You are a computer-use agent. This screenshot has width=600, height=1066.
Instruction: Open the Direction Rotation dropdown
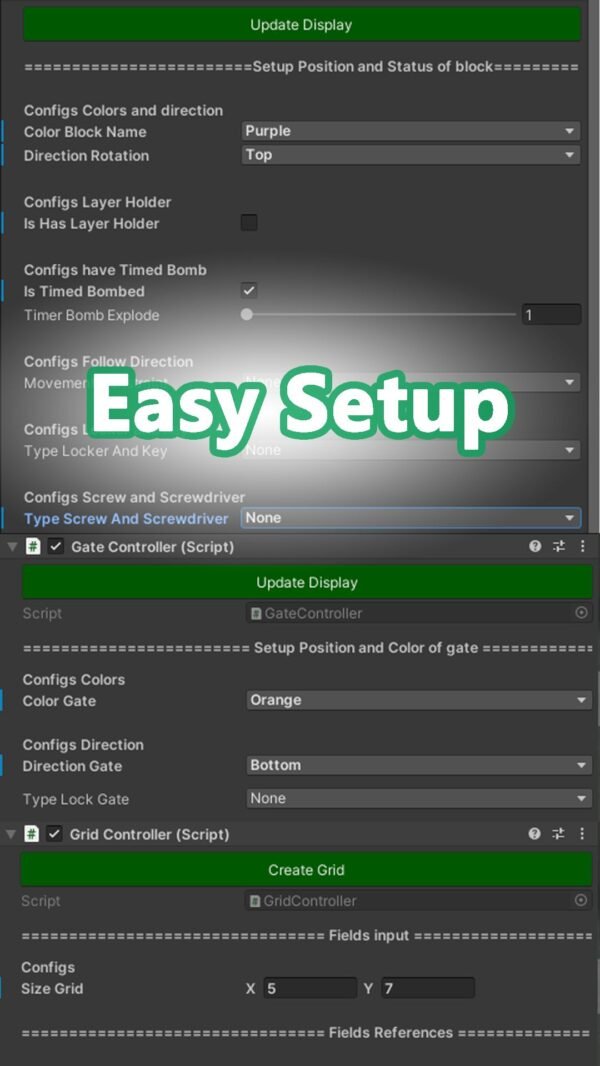click(x=410, y=155)
